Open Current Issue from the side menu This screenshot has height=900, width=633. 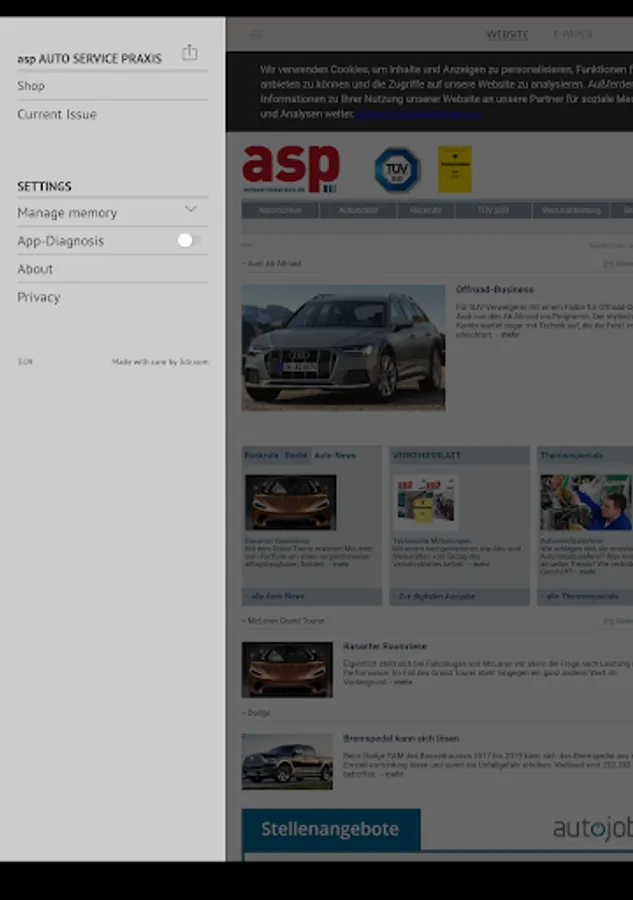[57, 114]
